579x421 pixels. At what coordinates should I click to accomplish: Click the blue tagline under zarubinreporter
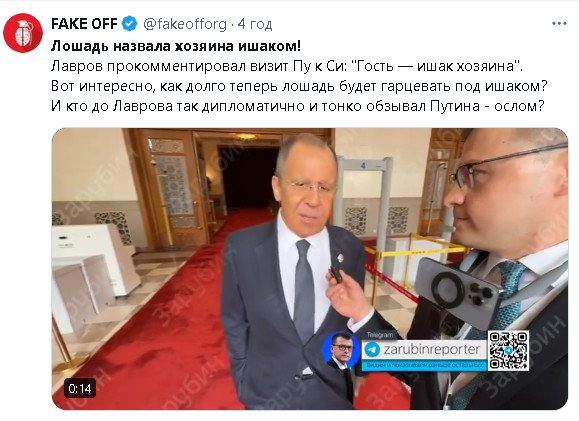point(424,365)
